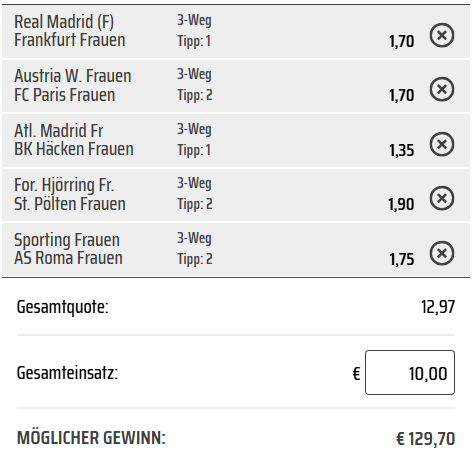Click the AS Roma Frauen team name
This screenshot has width=475, height=463.
coord(68,258)
